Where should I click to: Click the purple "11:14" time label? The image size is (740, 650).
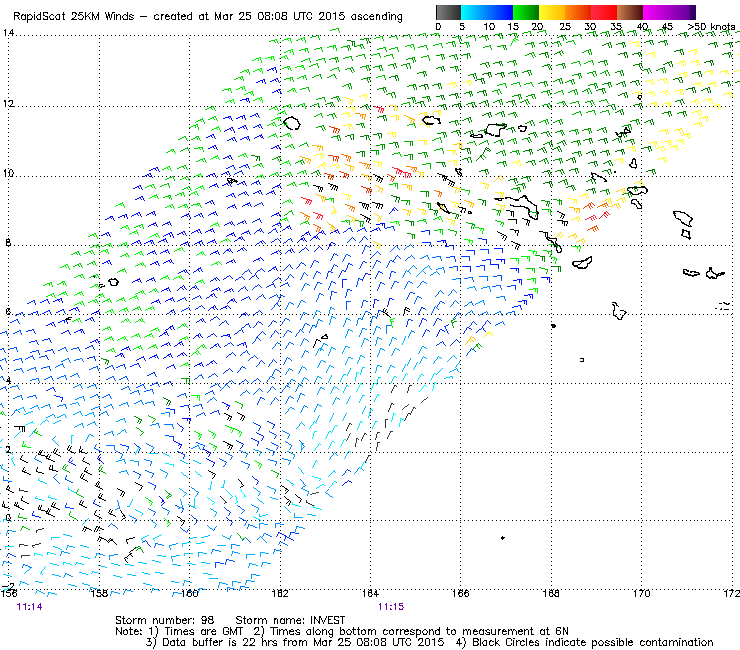coord(29,607)
